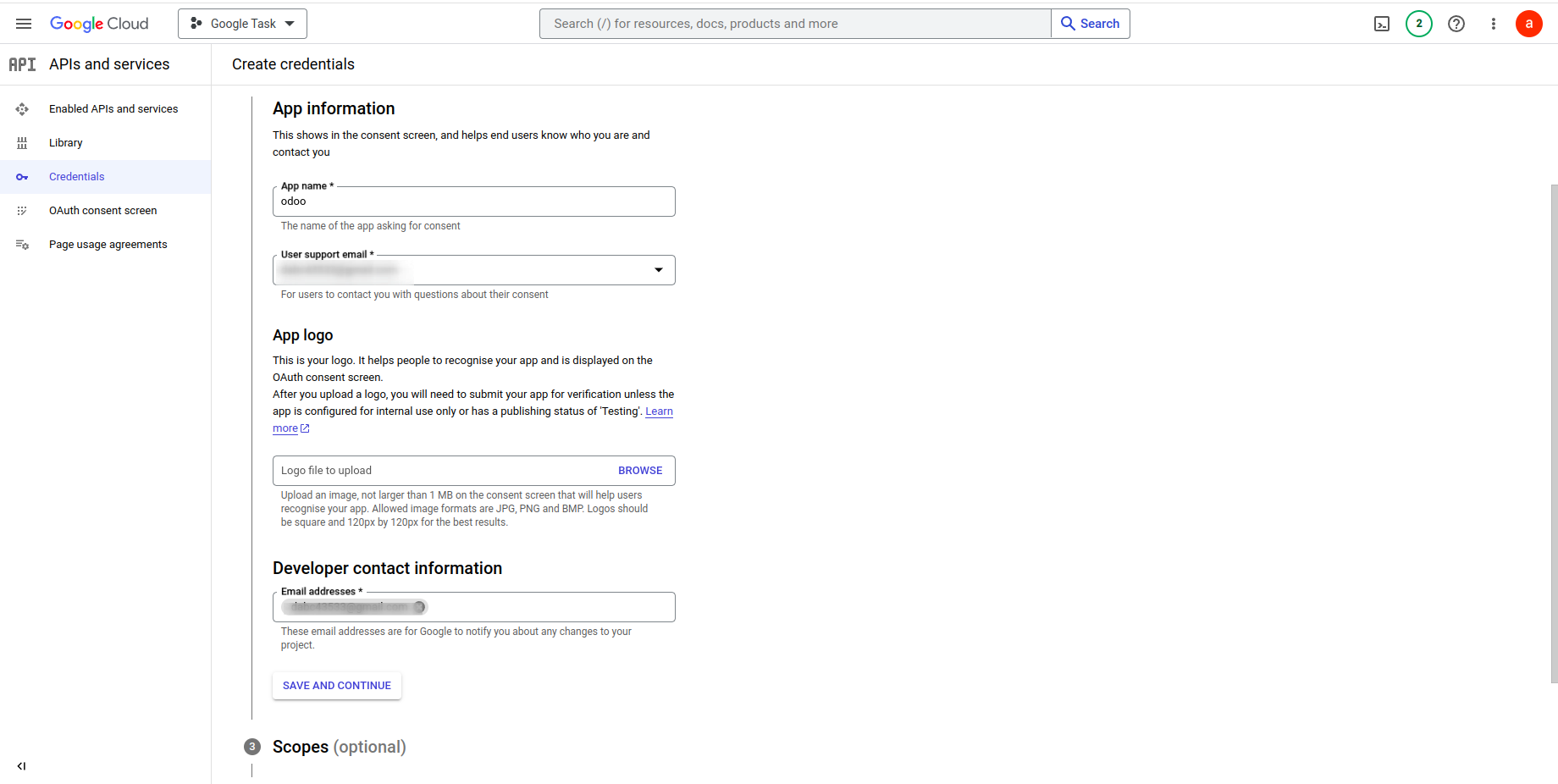Open the Google Task project selector

(x=242, y=24)
